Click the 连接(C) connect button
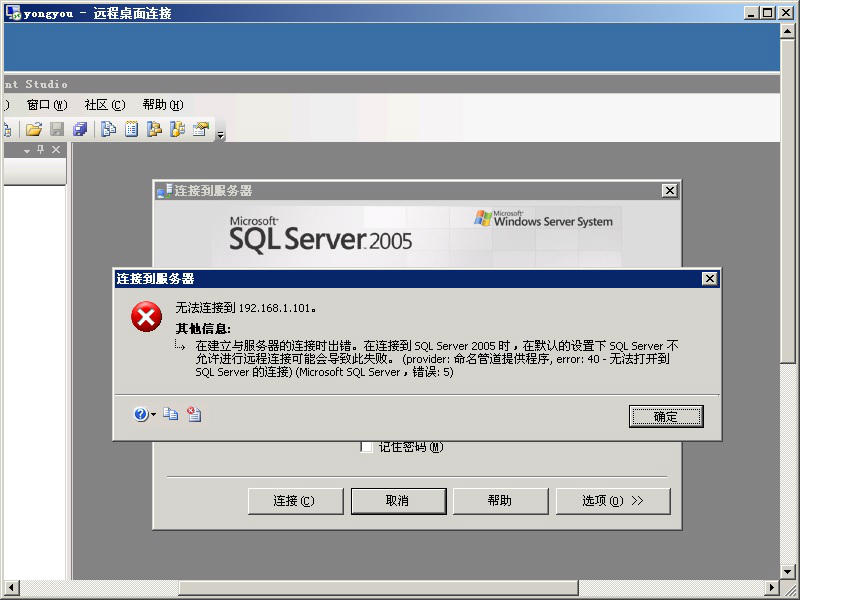This screenshot has height=600, width=864. pos(295,501)
